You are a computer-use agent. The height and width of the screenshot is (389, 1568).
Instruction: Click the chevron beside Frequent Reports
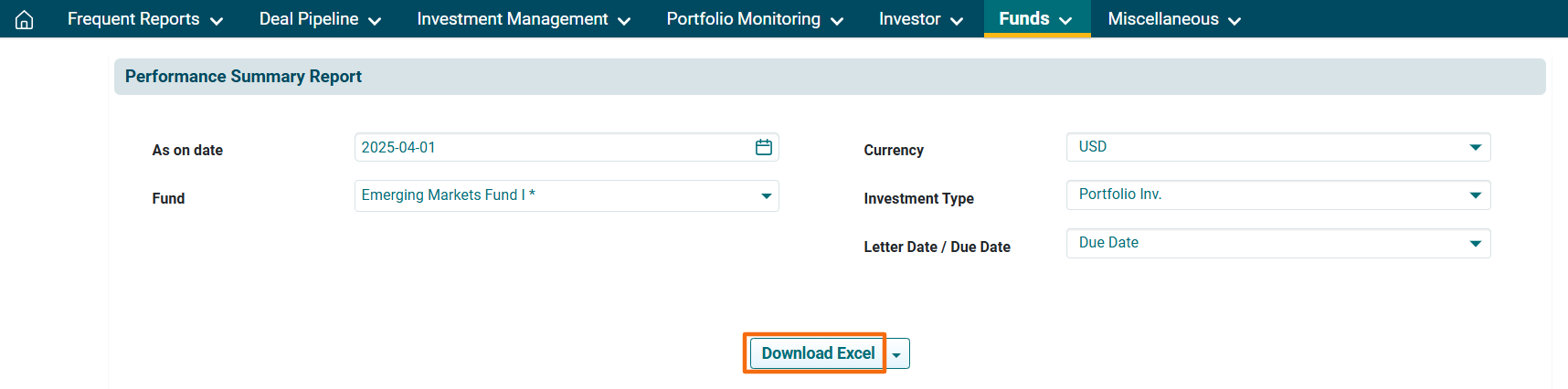click(217, 21)
